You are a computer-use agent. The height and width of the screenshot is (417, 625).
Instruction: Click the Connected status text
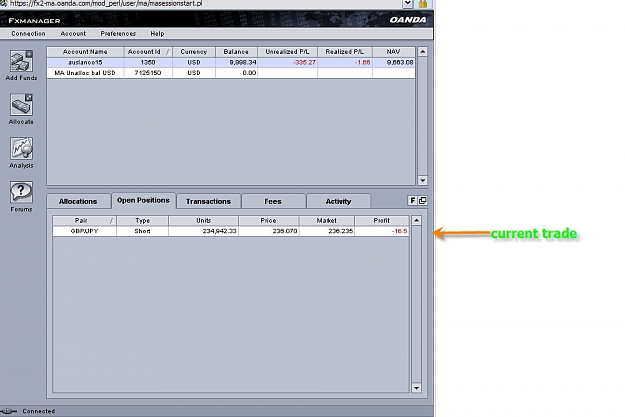click(x=39, y=411)
